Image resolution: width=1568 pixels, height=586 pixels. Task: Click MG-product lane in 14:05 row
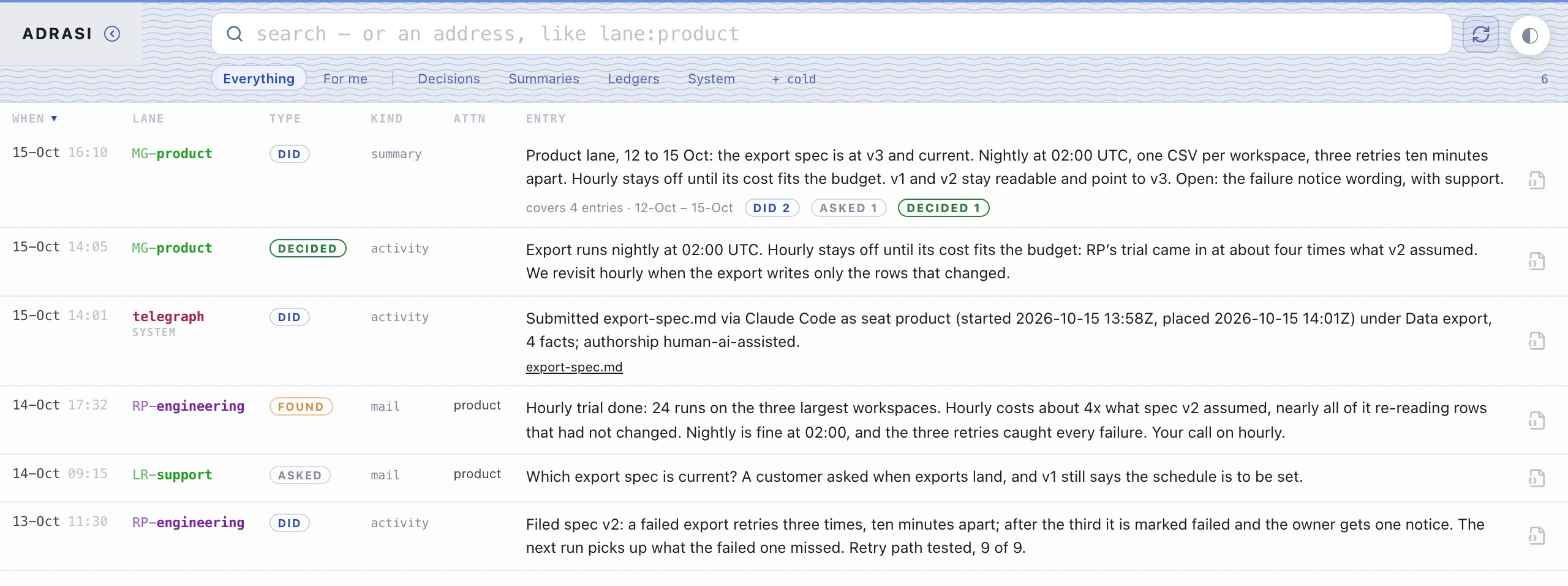coord(172,248)
